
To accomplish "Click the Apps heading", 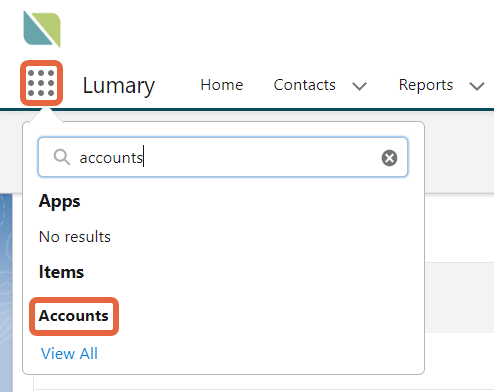I will pos(59,201).
